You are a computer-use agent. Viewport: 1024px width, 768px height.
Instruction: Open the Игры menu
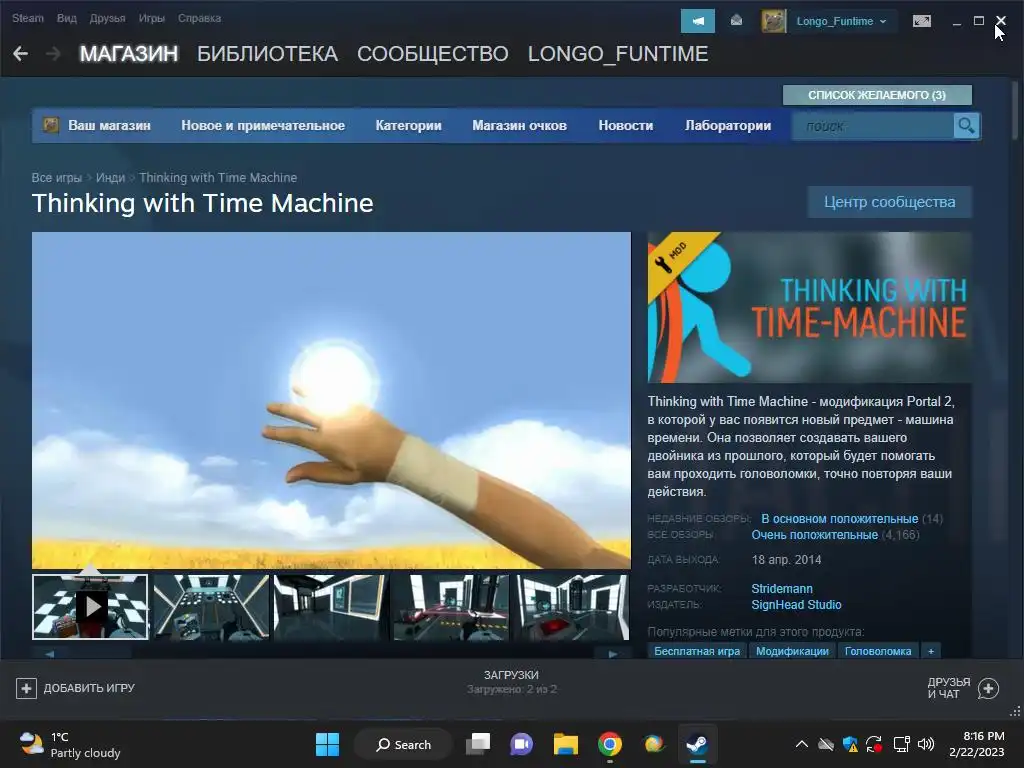point(152,18)
